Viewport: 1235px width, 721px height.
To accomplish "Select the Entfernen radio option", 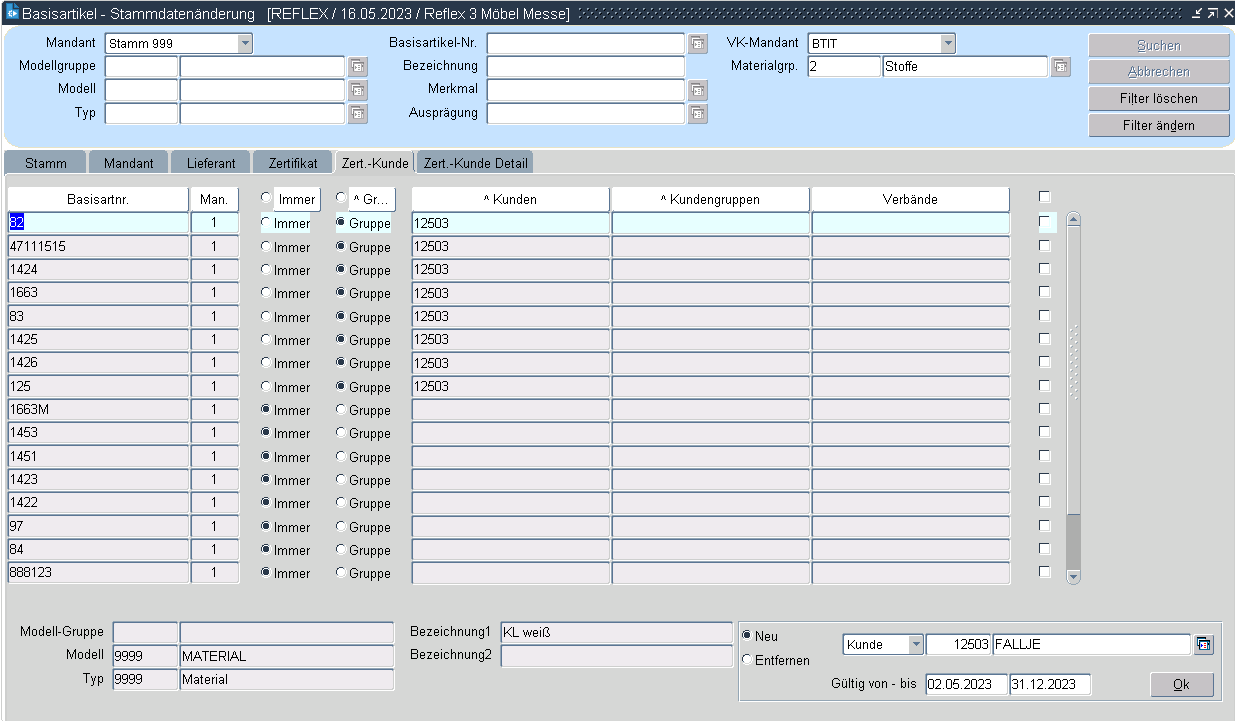I will (748, 660).
